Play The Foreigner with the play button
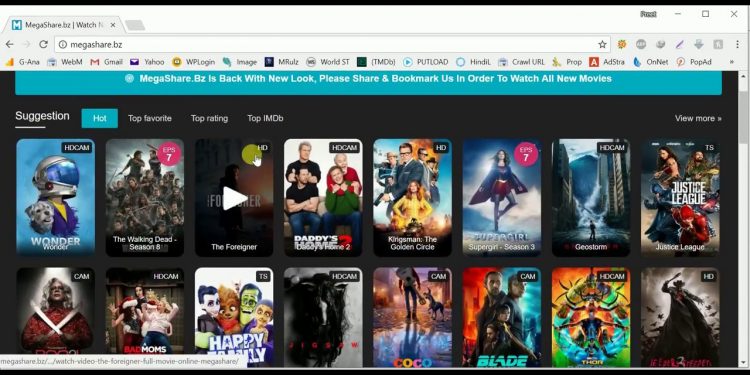Screen dimensions: 750x375 [234, 198]
